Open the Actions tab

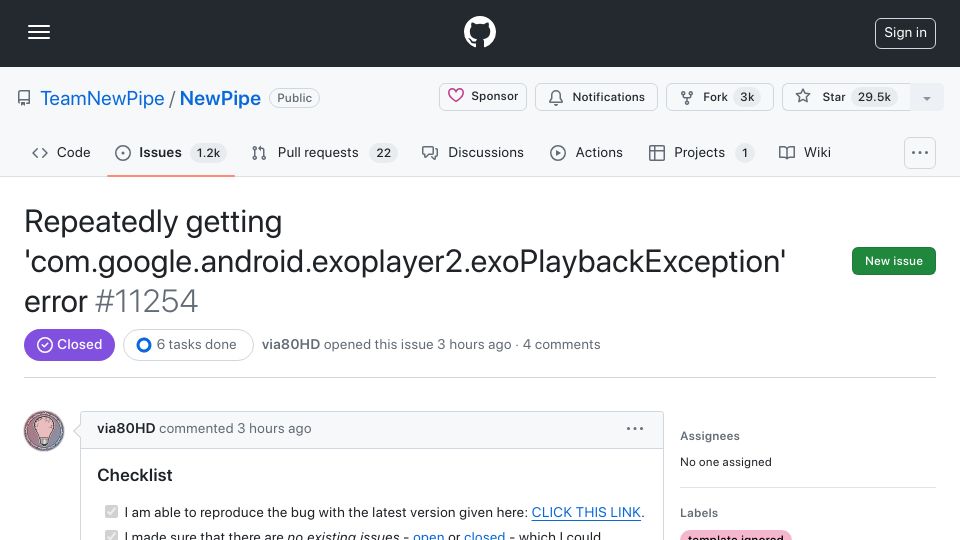click(587, 152)
